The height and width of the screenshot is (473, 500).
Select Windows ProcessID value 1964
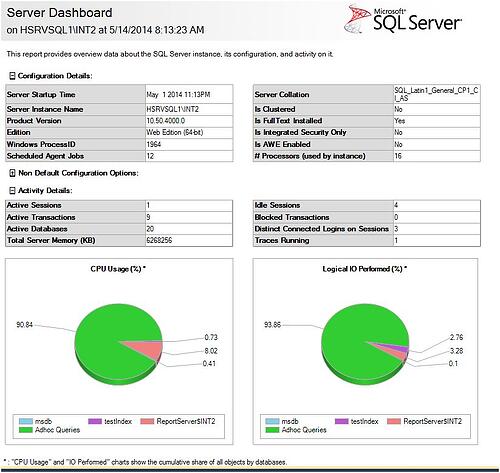154,144
